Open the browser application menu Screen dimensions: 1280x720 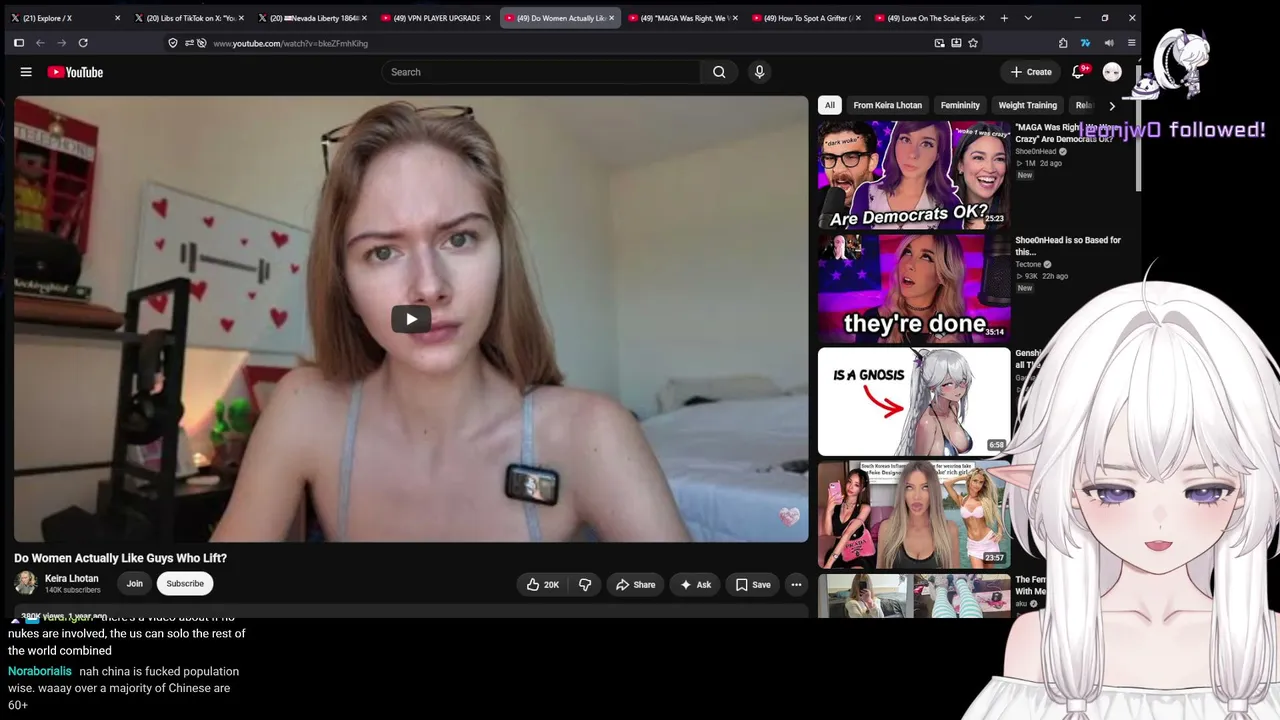coord(1132,43)
